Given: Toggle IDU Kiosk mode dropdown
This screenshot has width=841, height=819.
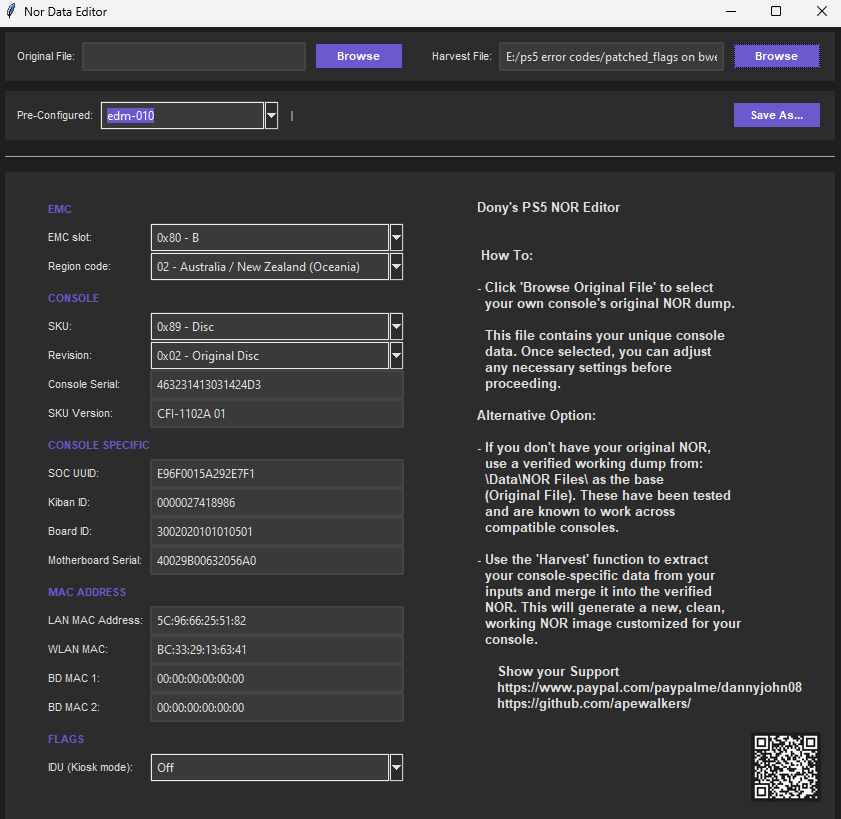Looking at the screenshot, I should (396, 768).
